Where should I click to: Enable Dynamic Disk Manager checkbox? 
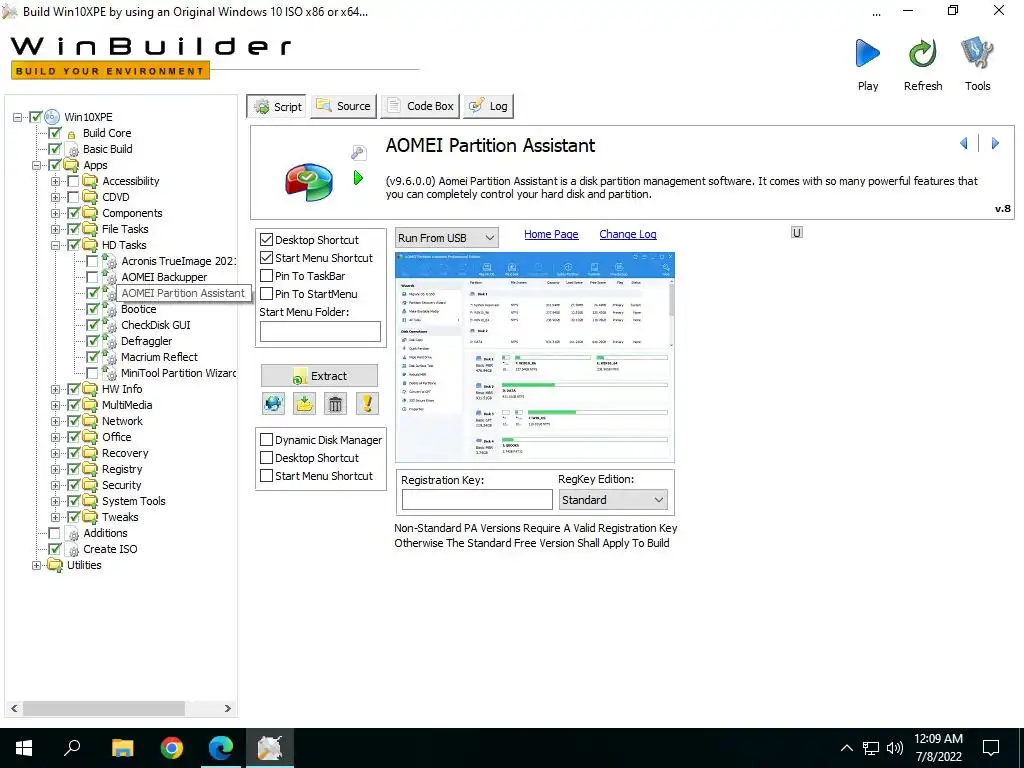pyautogui.click(x=266, y=440)
